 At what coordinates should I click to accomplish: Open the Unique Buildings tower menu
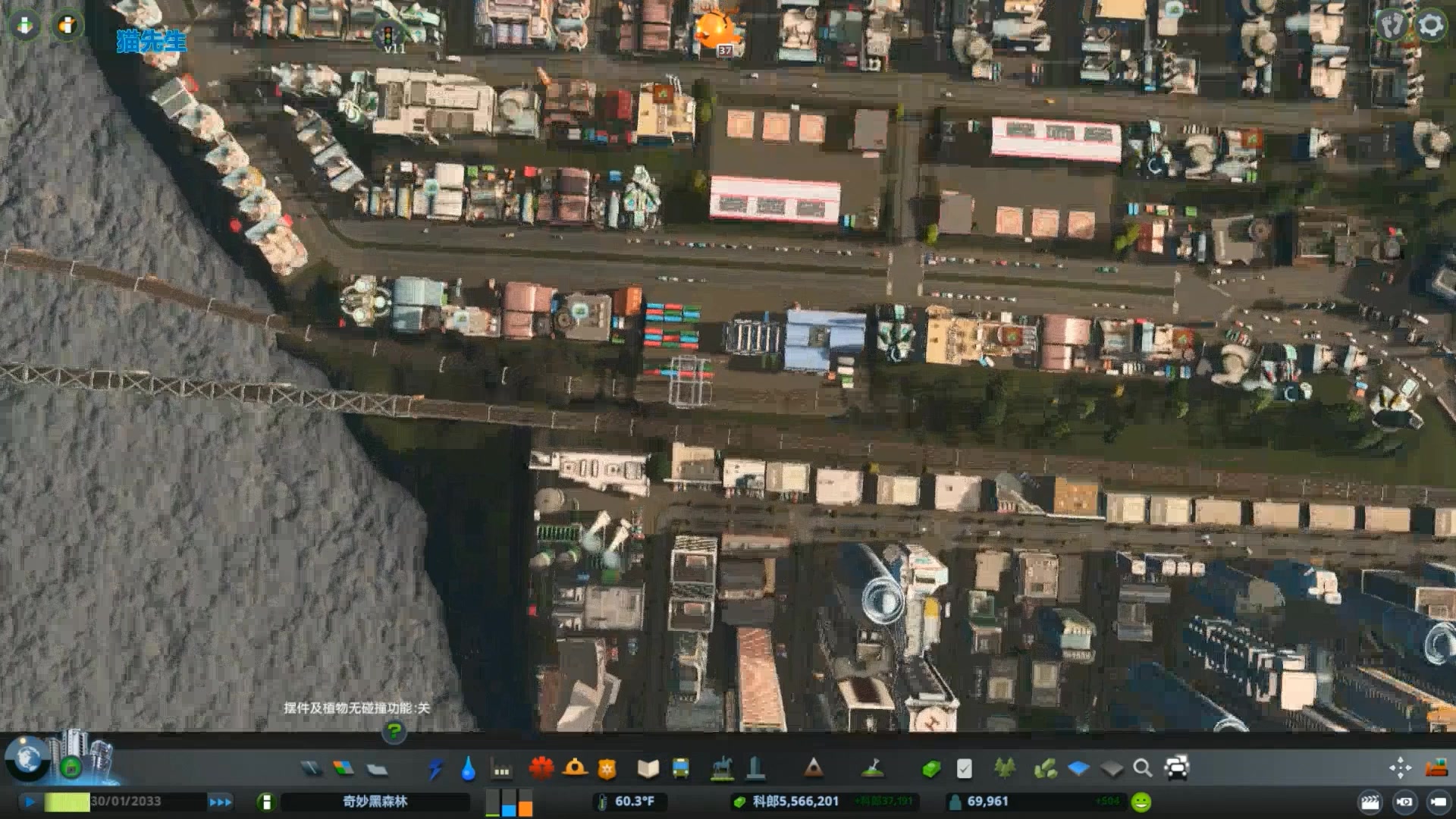[755, 768]
